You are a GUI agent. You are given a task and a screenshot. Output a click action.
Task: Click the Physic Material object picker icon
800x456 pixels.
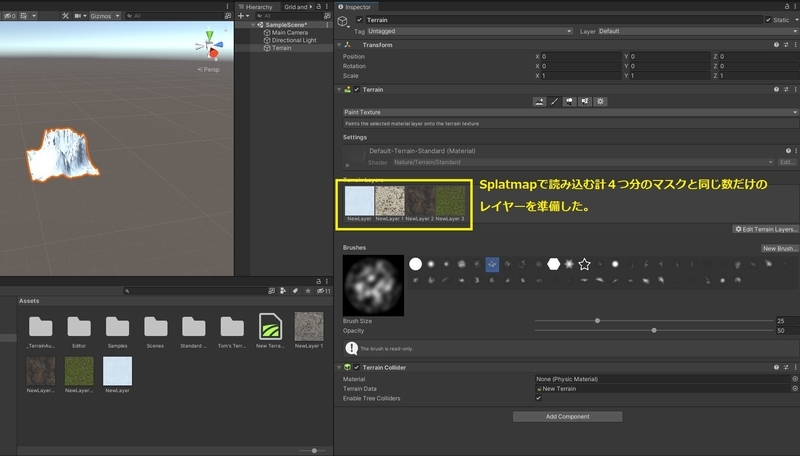[794, 379]
